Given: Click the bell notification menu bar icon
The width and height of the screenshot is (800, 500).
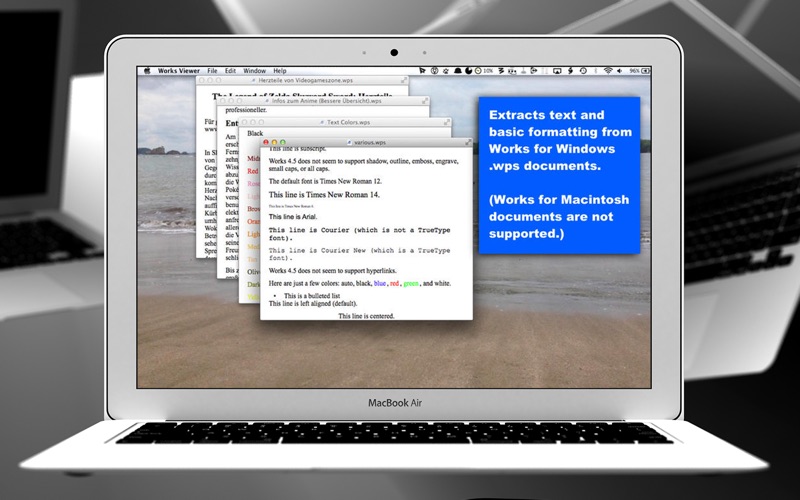Looking at the screenshot, I should tap(458, 71).
